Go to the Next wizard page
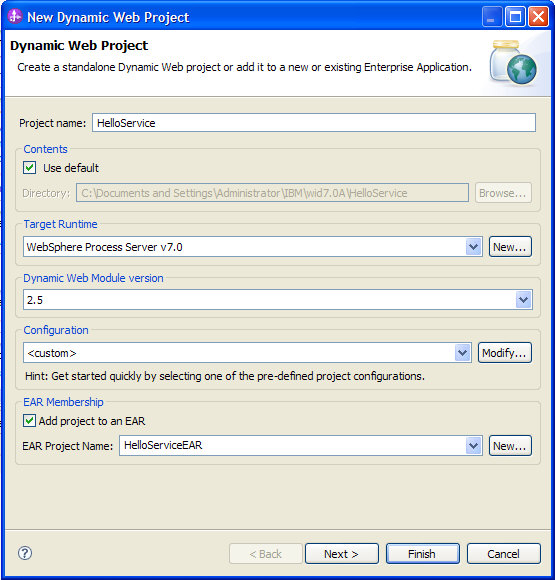 point(342,554)
